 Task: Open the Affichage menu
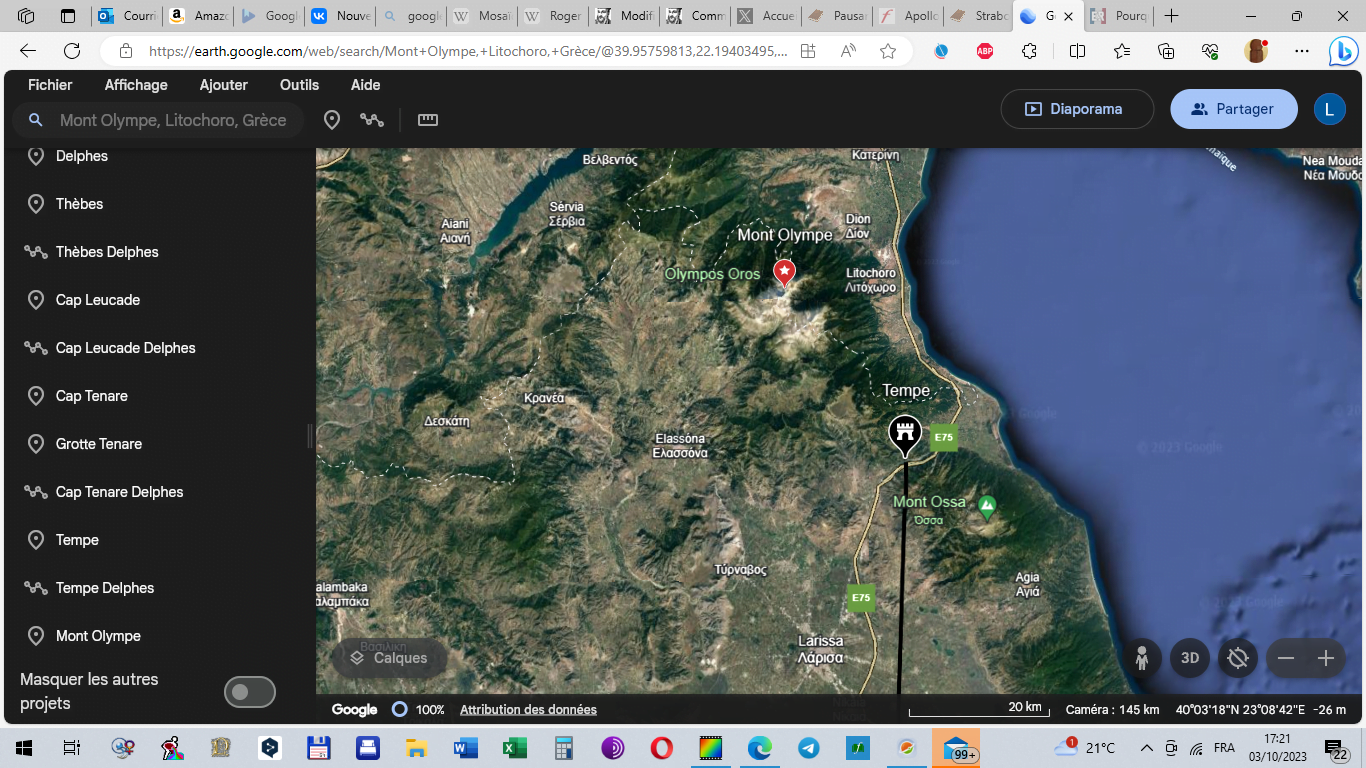[x=136, y=85]
